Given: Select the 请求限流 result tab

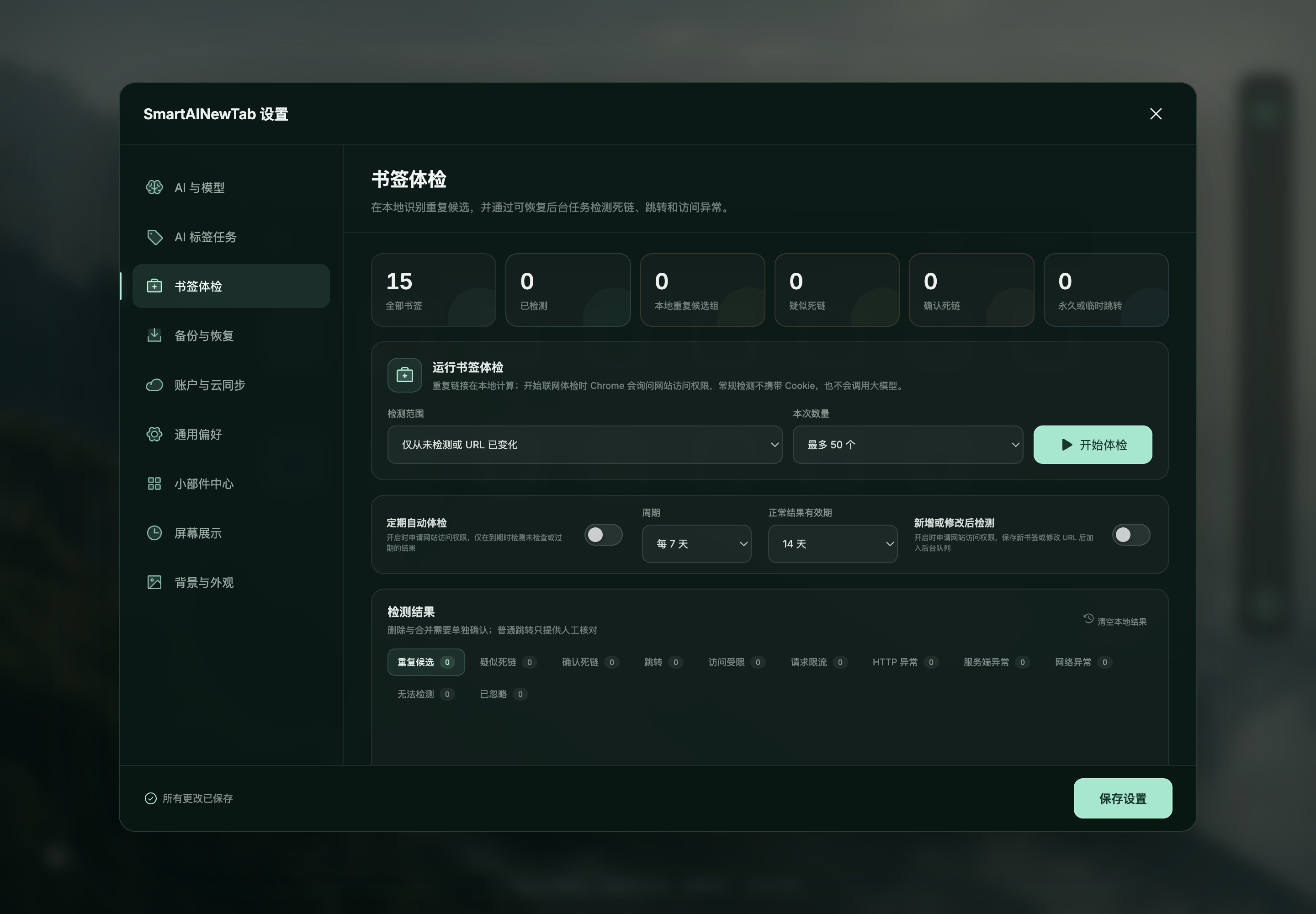Looking at the screenshot, I should pyautogui.click(x=819, y=662).
